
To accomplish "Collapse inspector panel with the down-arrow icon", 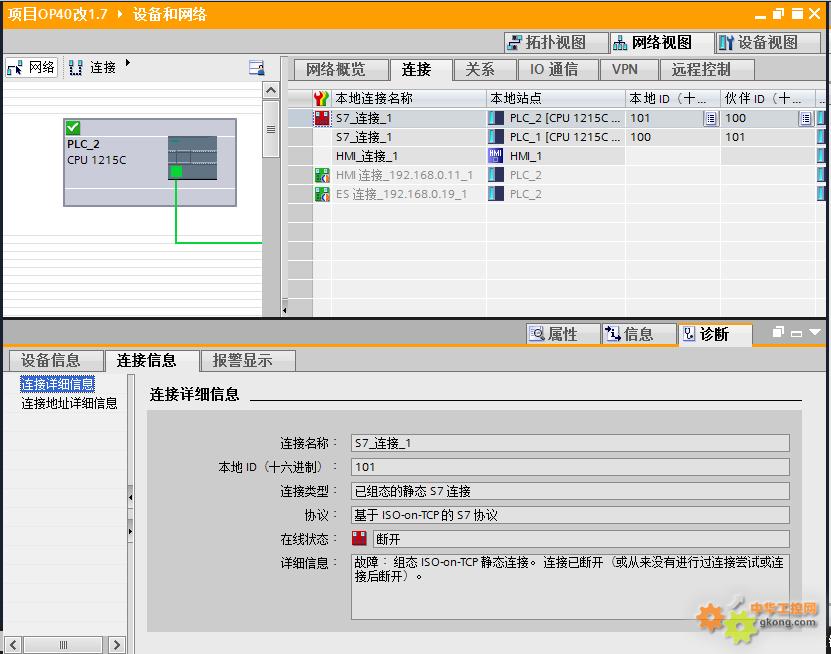I will point(815,332).
